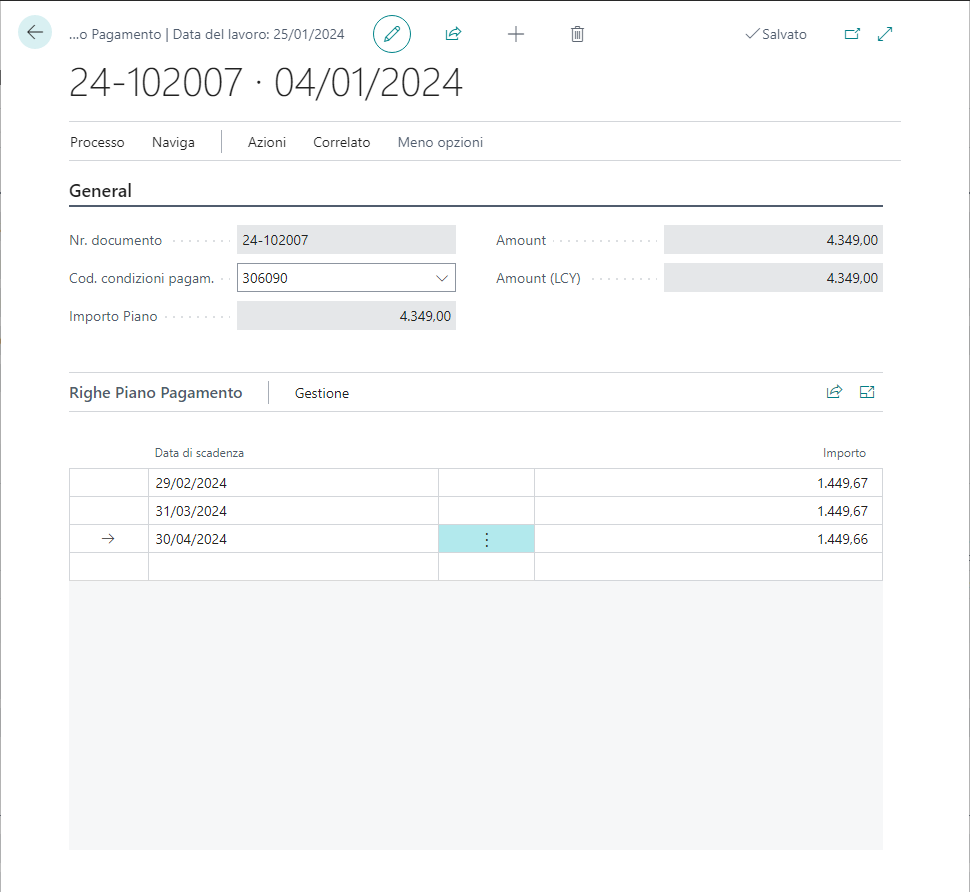The width and height of the screenshot is (970, 892).
Task: Collapse the General section header
Action: (100, 191)
